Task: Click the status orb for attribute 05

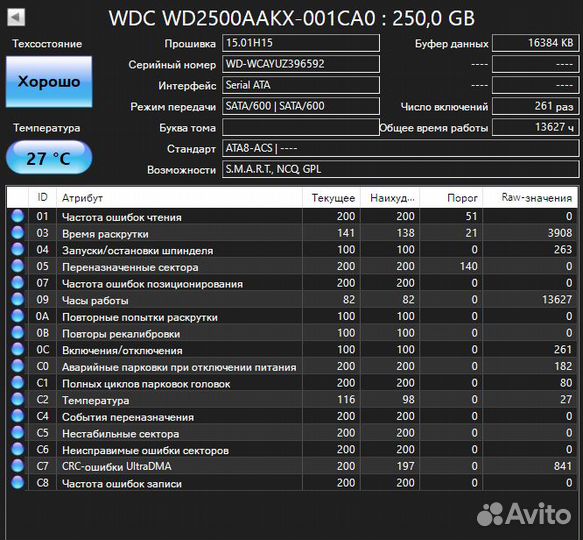Action: pyautogui.click(x=17, y=266)
